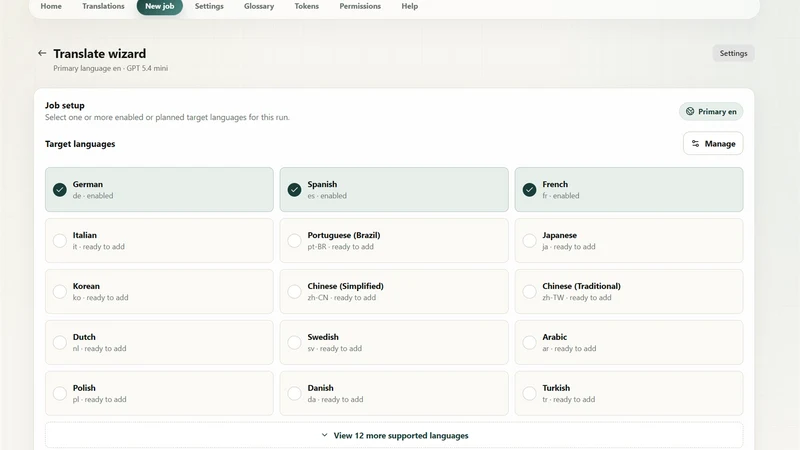Click the 'pl - ready to add' text
The height and width of the screenshot is (450, 800).
point(99,400)
